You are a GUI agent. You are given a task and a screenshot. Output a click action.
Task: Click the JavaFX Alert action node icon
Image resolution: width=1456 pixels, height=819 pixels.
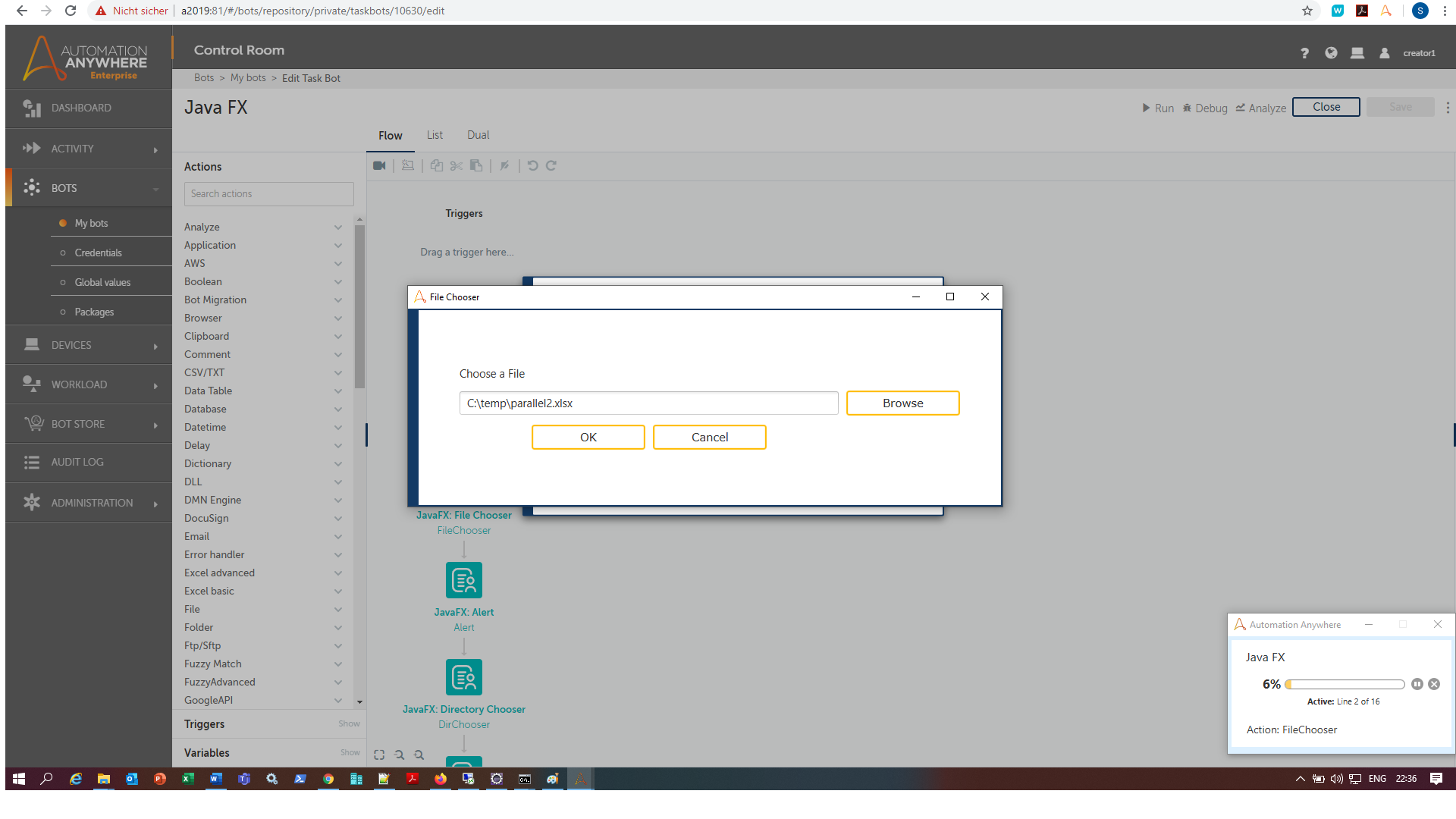463,580
